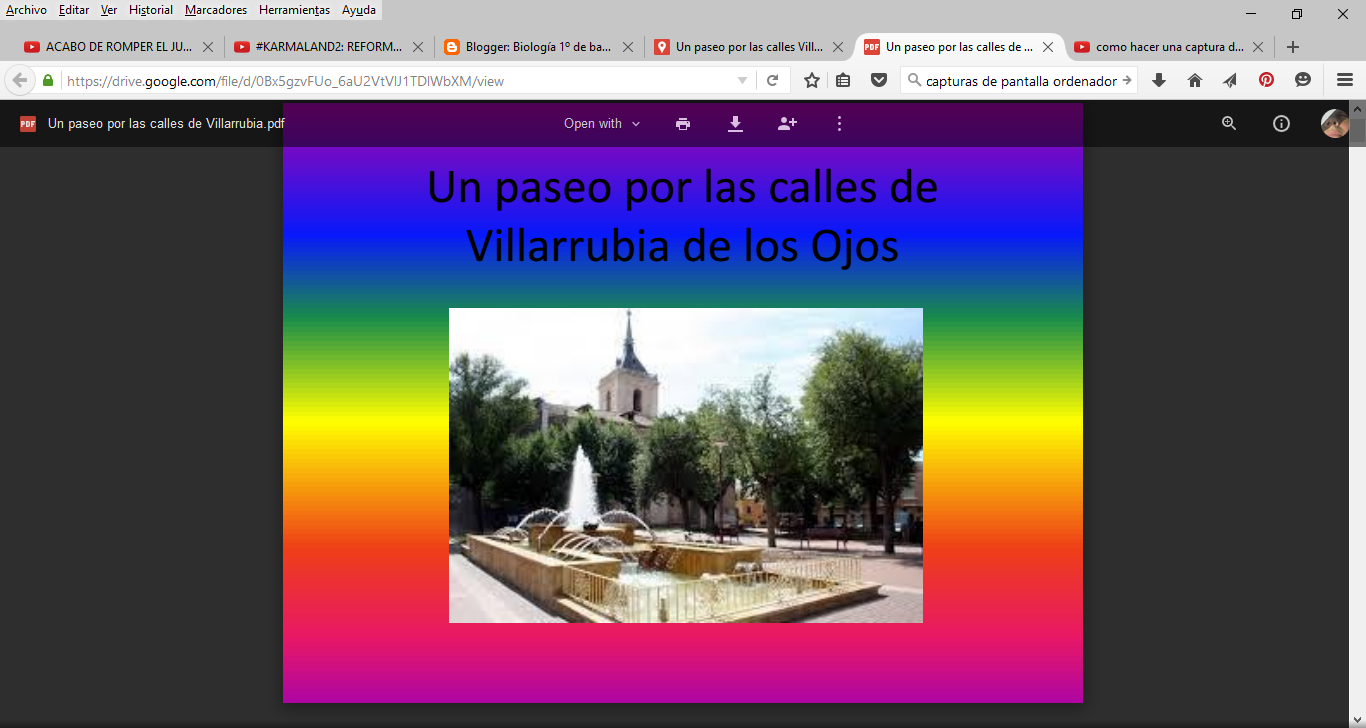
Task: Go to home page via house icon
Action: click(x=1195, y=81)
